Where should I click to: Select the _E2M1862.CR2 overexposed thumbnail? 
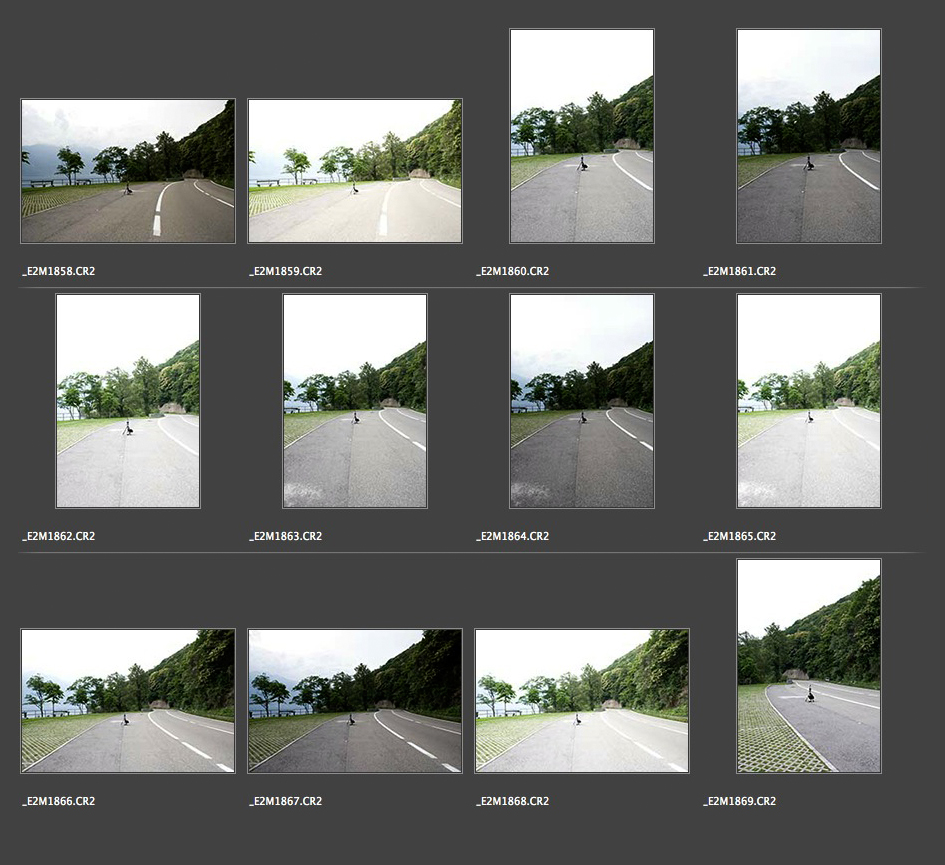pyautogui.click(x=128, y=401)
